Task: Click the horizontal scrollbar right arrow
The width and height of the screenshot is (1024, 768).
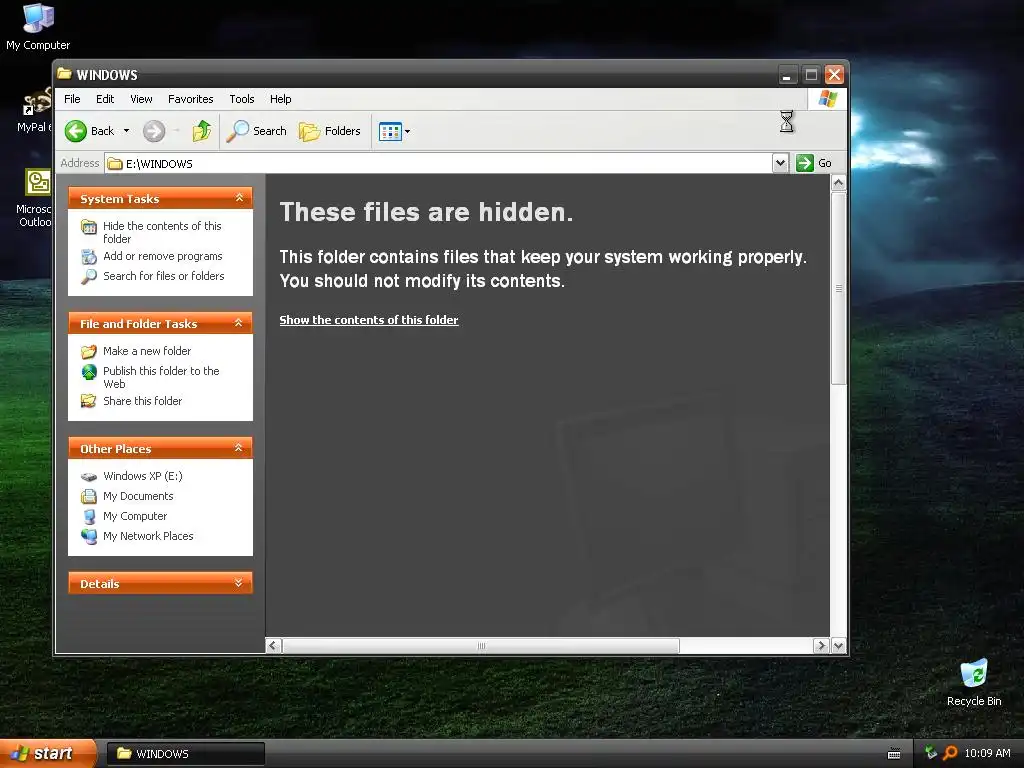Action: point(822,646)
